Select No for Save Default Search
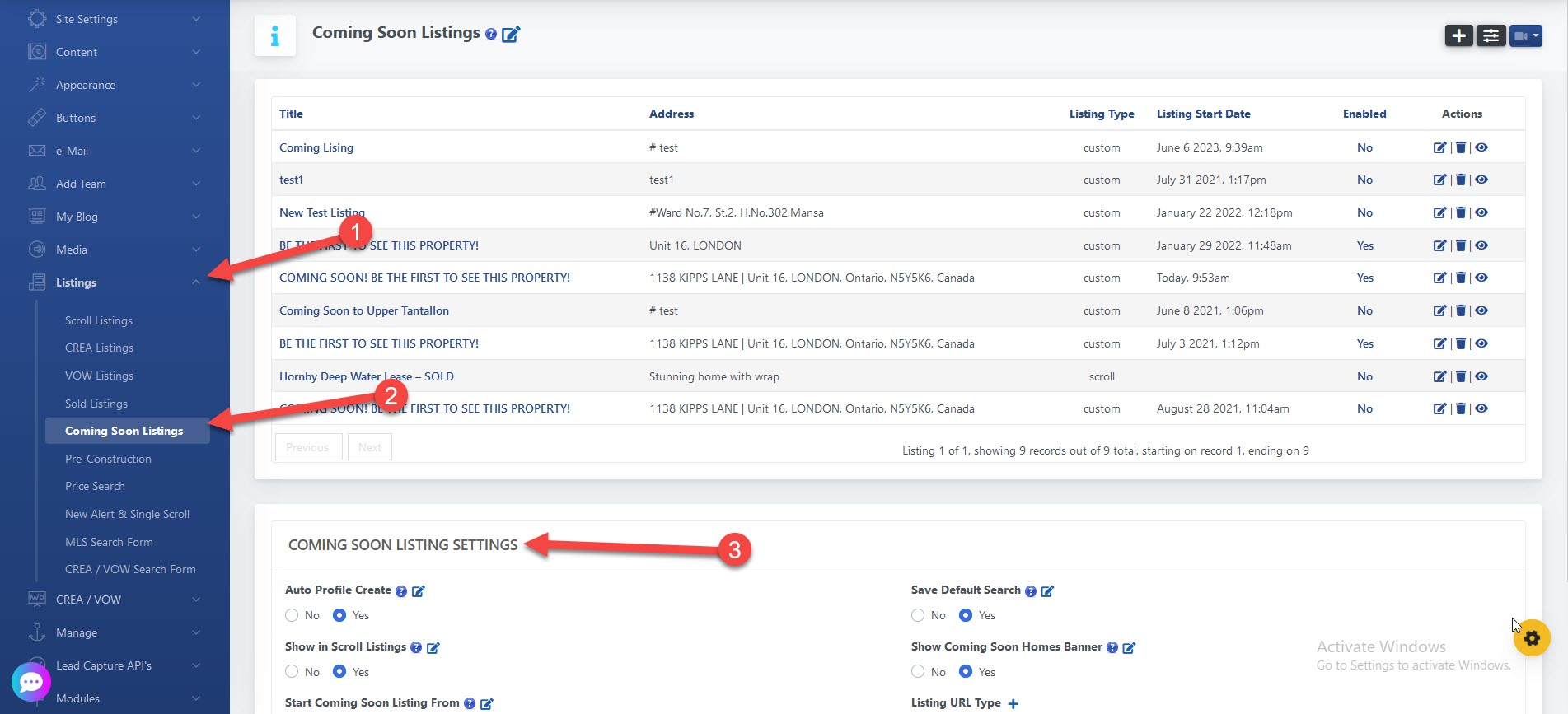The image size is (1568, 714). (x=918, y=615)
